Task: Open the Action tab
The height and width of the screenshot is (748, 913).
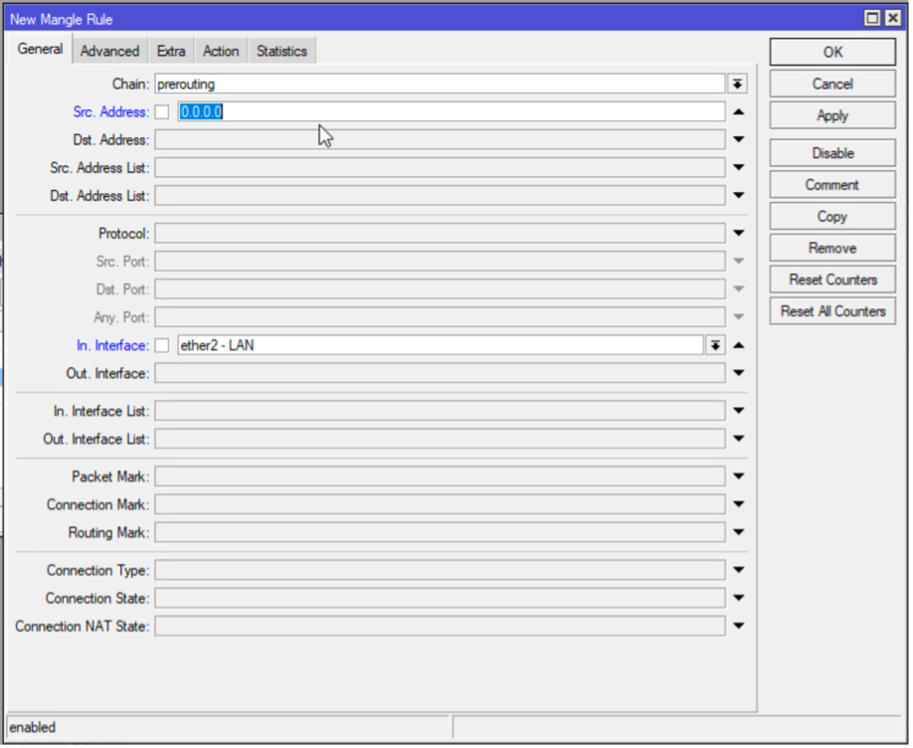Action: click(x=220, y=50)
